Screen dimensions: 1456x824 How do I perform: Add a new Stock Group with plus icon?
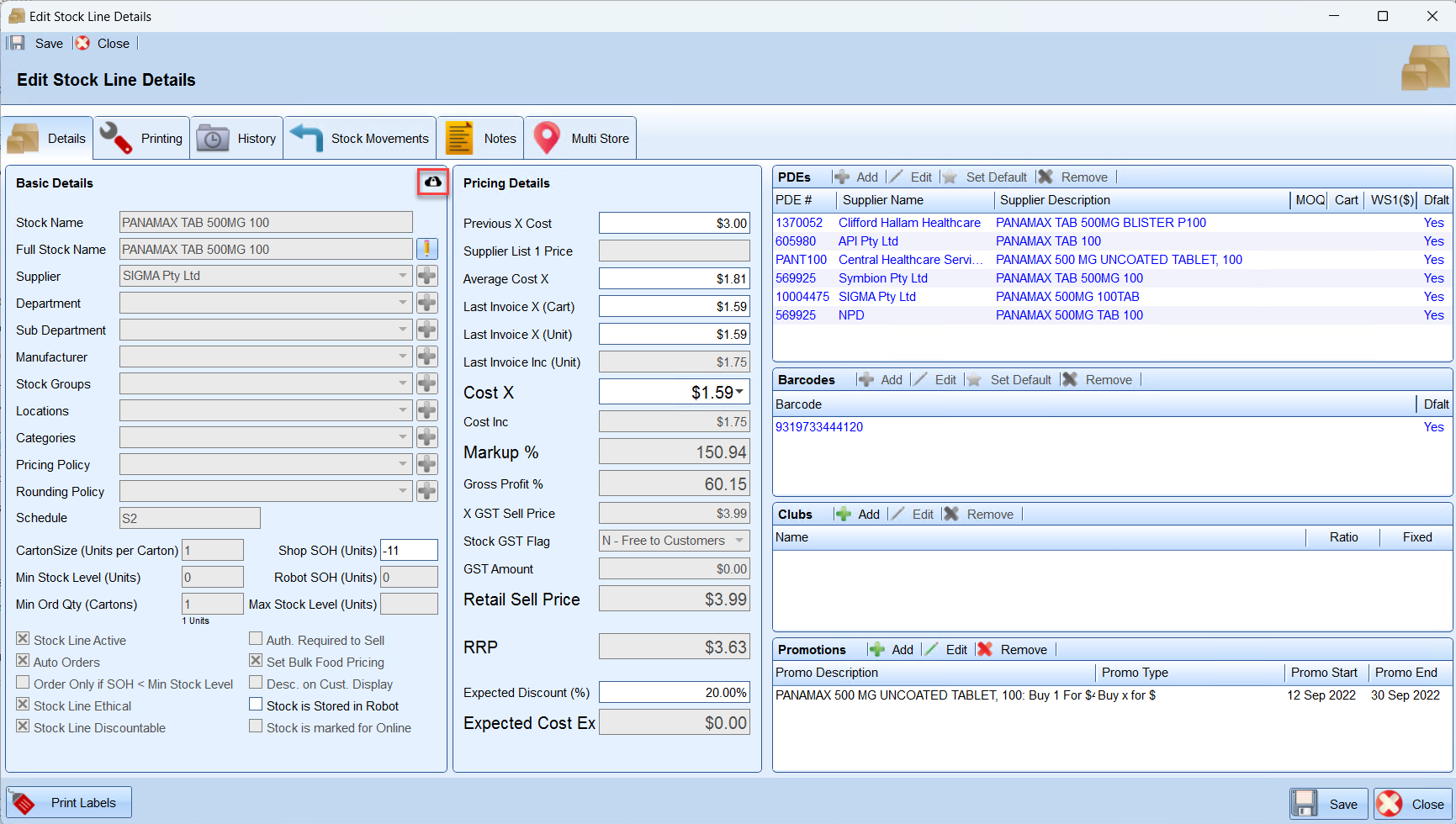(x=427, y=383)
